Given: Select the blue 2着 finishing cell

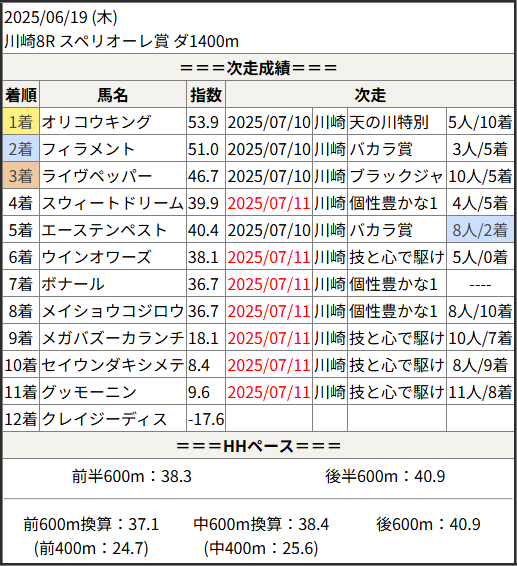Looking at the screenshot, I should pyautogui.click(x=21, y=149).
